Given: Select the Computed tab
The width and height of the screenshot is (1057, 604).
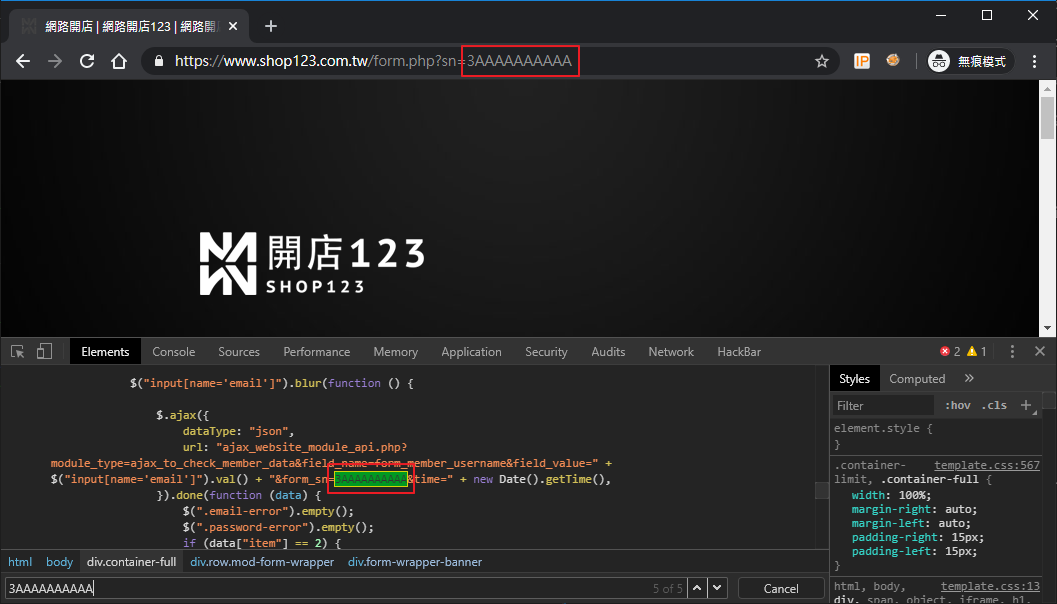Looking at the screenshot, I should point(917,379).
